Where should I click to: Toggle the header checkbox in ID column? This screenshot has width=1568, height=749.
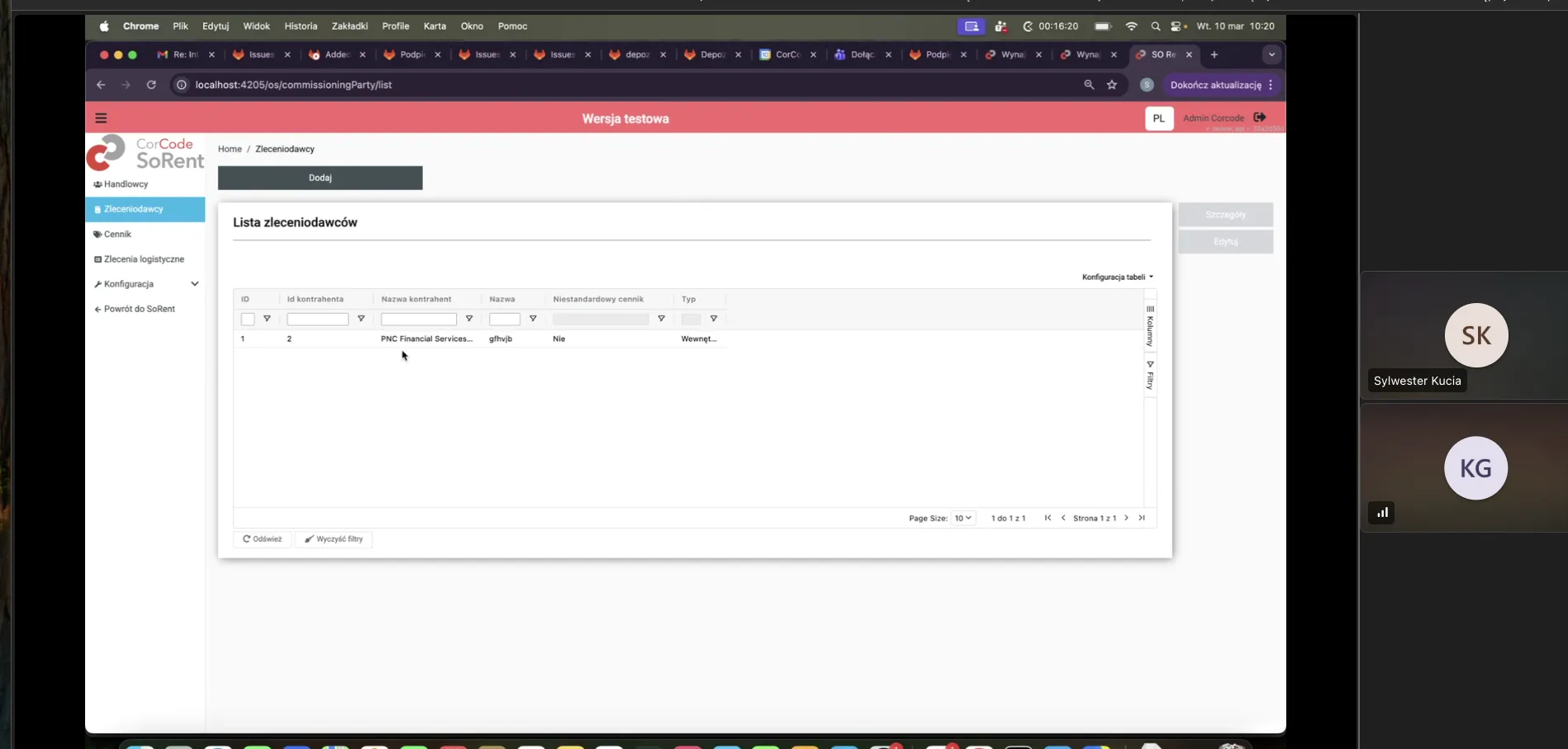click(x=249, y=319)
